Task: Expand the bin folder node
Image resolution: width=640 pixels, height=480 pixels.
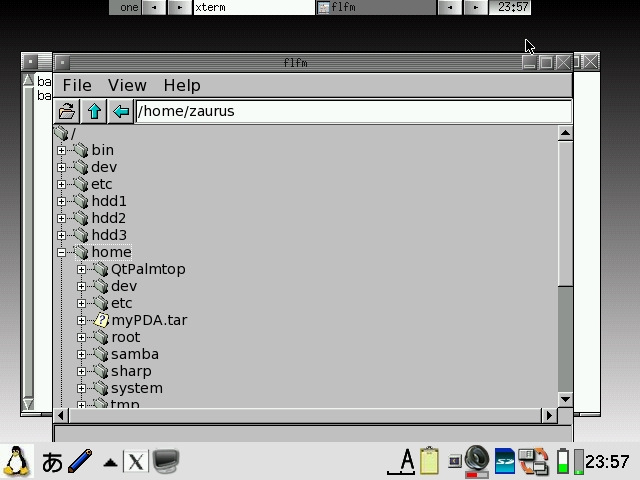Action: [x=62, y=150]
